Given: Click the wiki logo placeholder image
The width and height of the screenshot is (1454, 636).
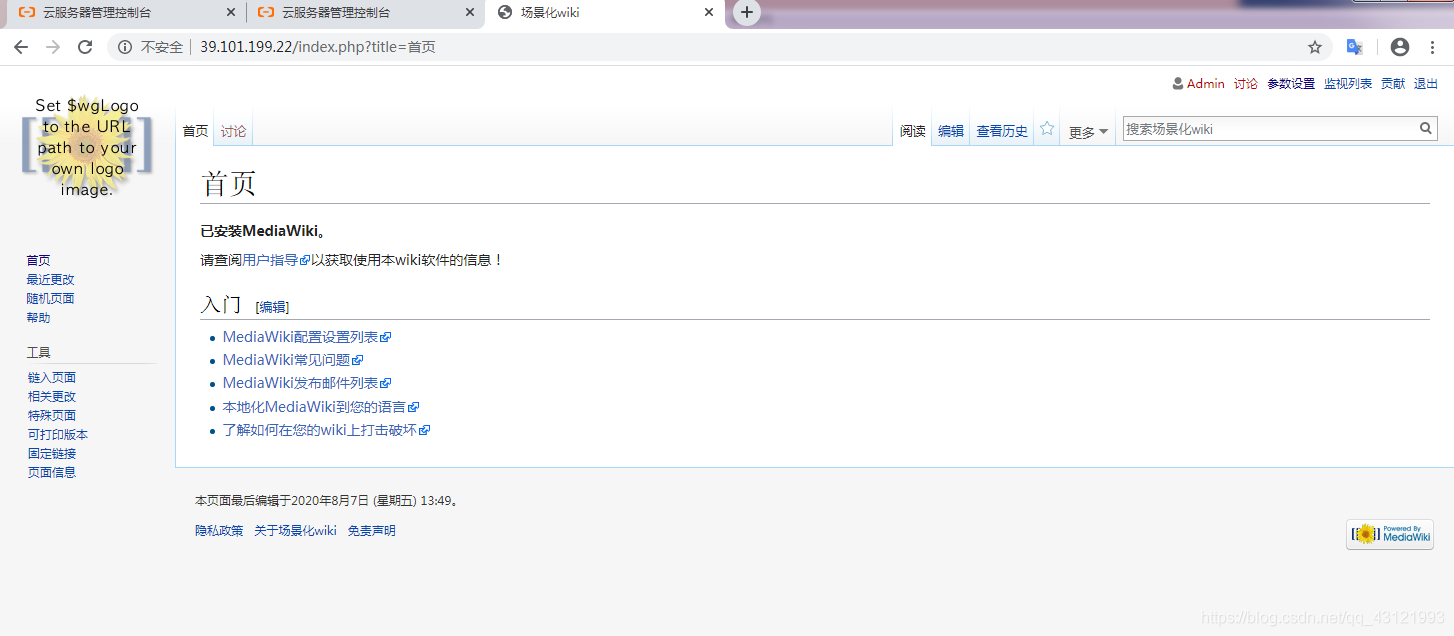Looking at the screenshot, I should (x=87, y=147).
